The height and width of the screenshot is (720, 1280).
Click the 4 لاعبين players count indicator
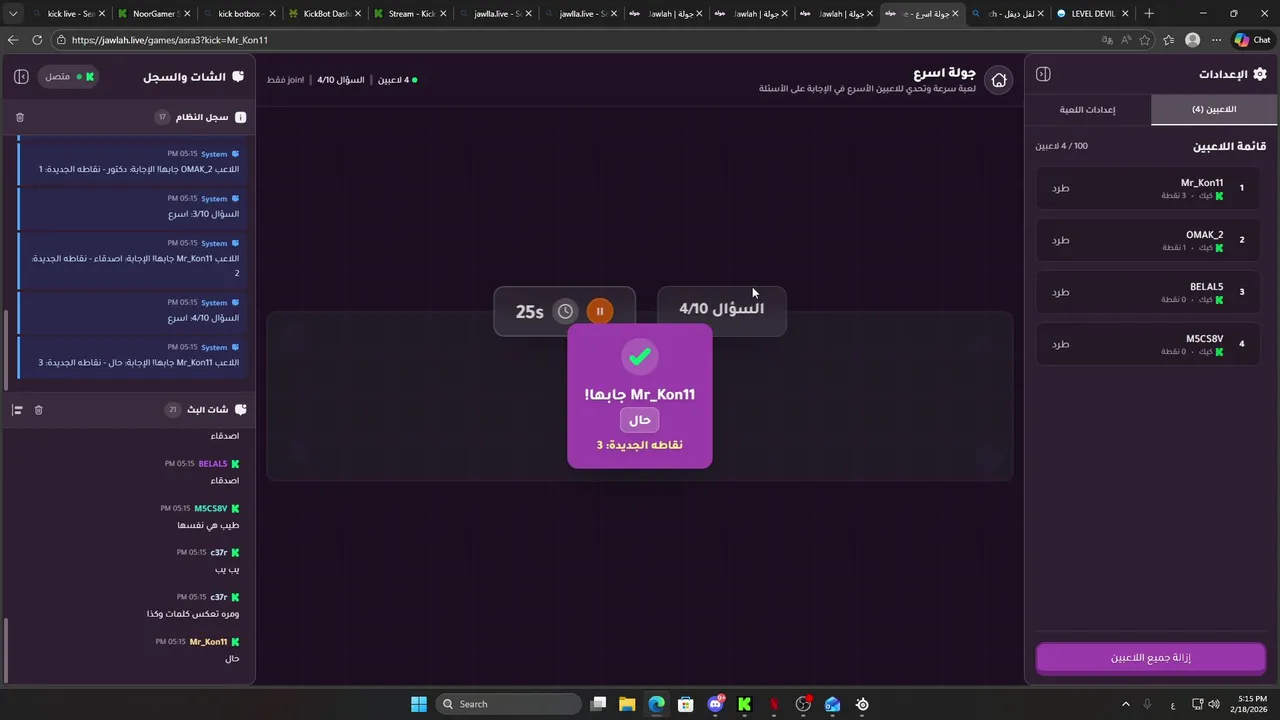(397, 79)
